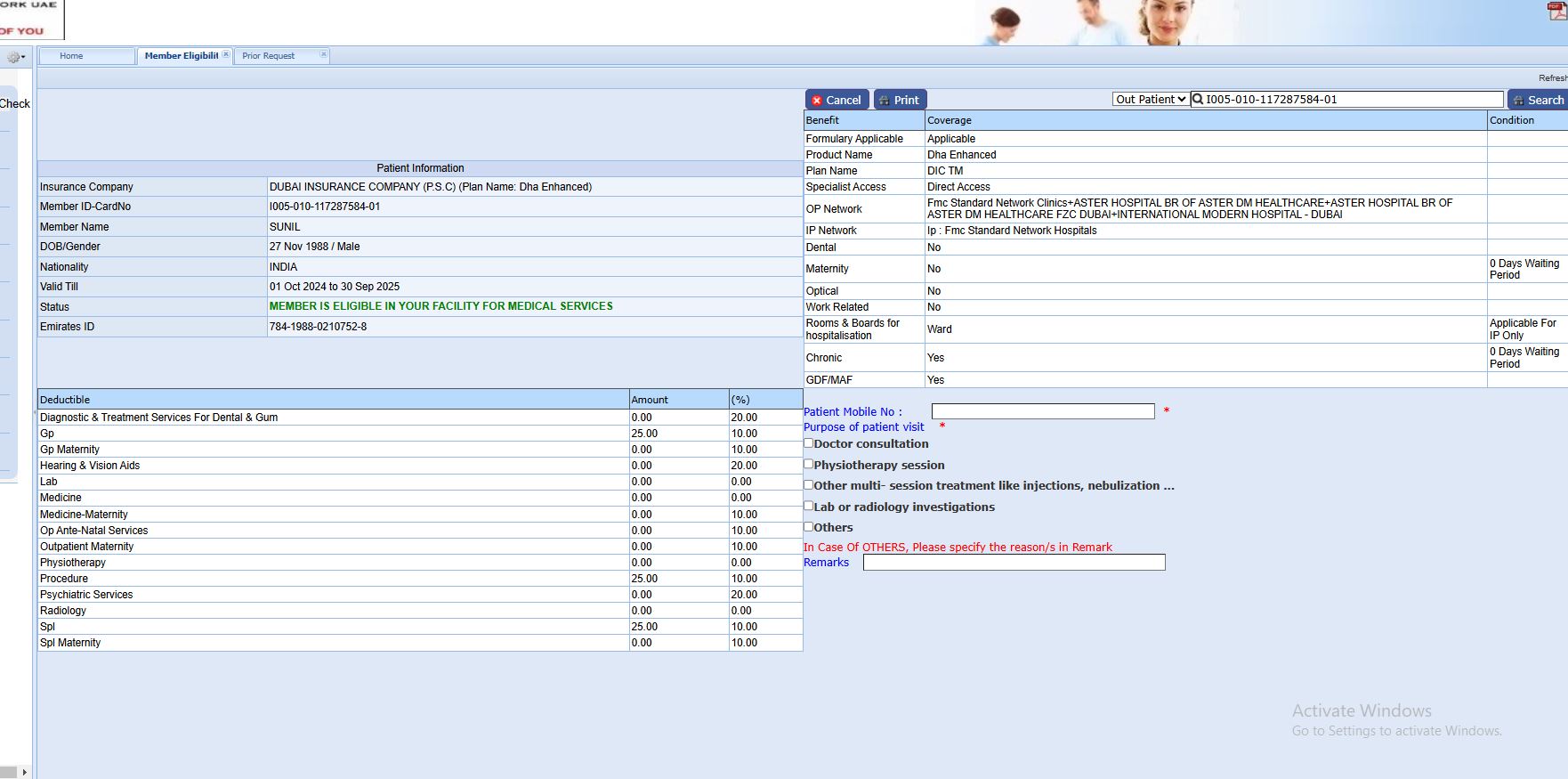Click the printer icon on Print button
The image size is (1568, 779).
coord(885,101)
